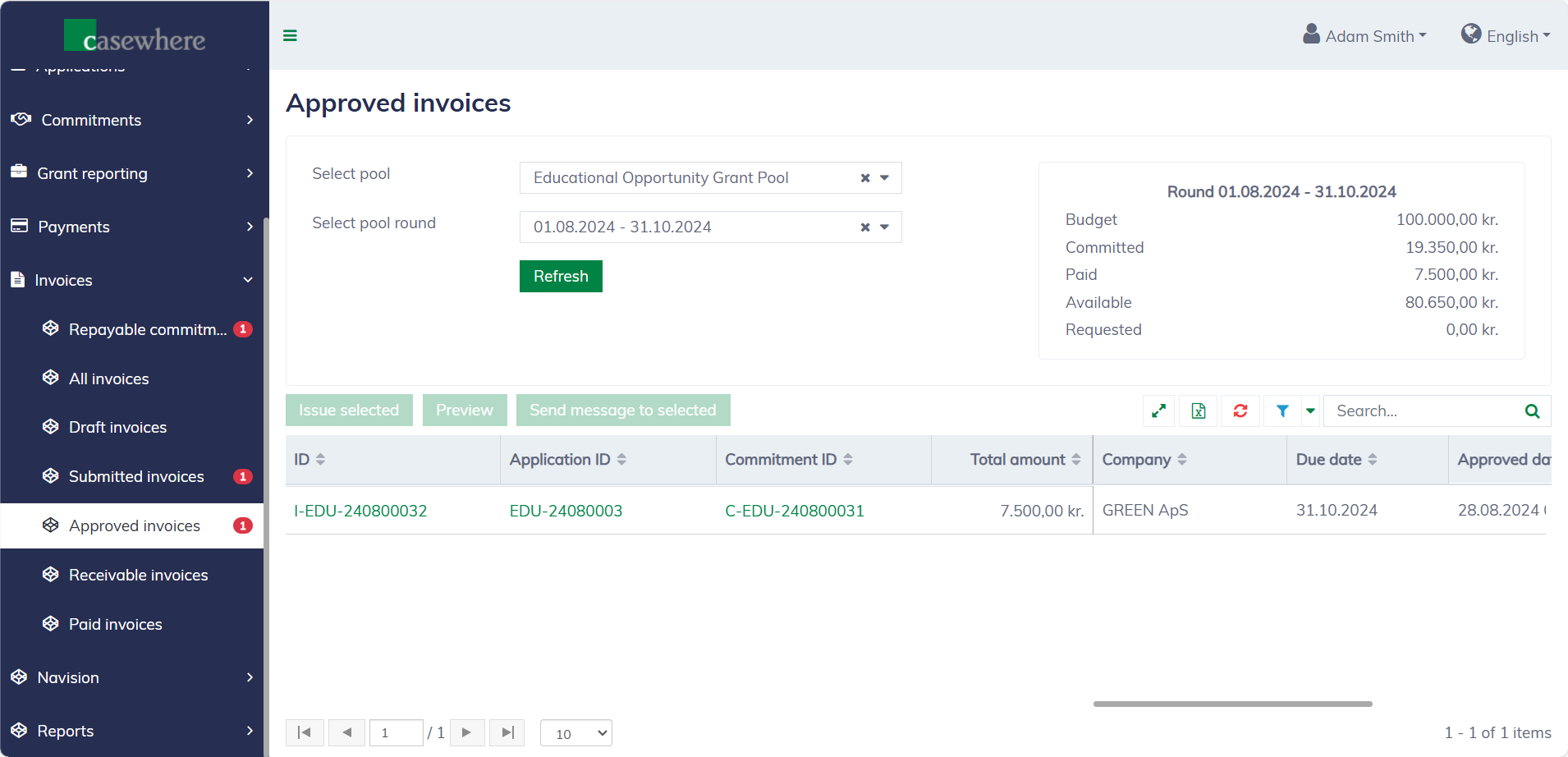The image size is (1568, 757).
Task: Open the filter options dropdown caret
Action: (1310, 411)
